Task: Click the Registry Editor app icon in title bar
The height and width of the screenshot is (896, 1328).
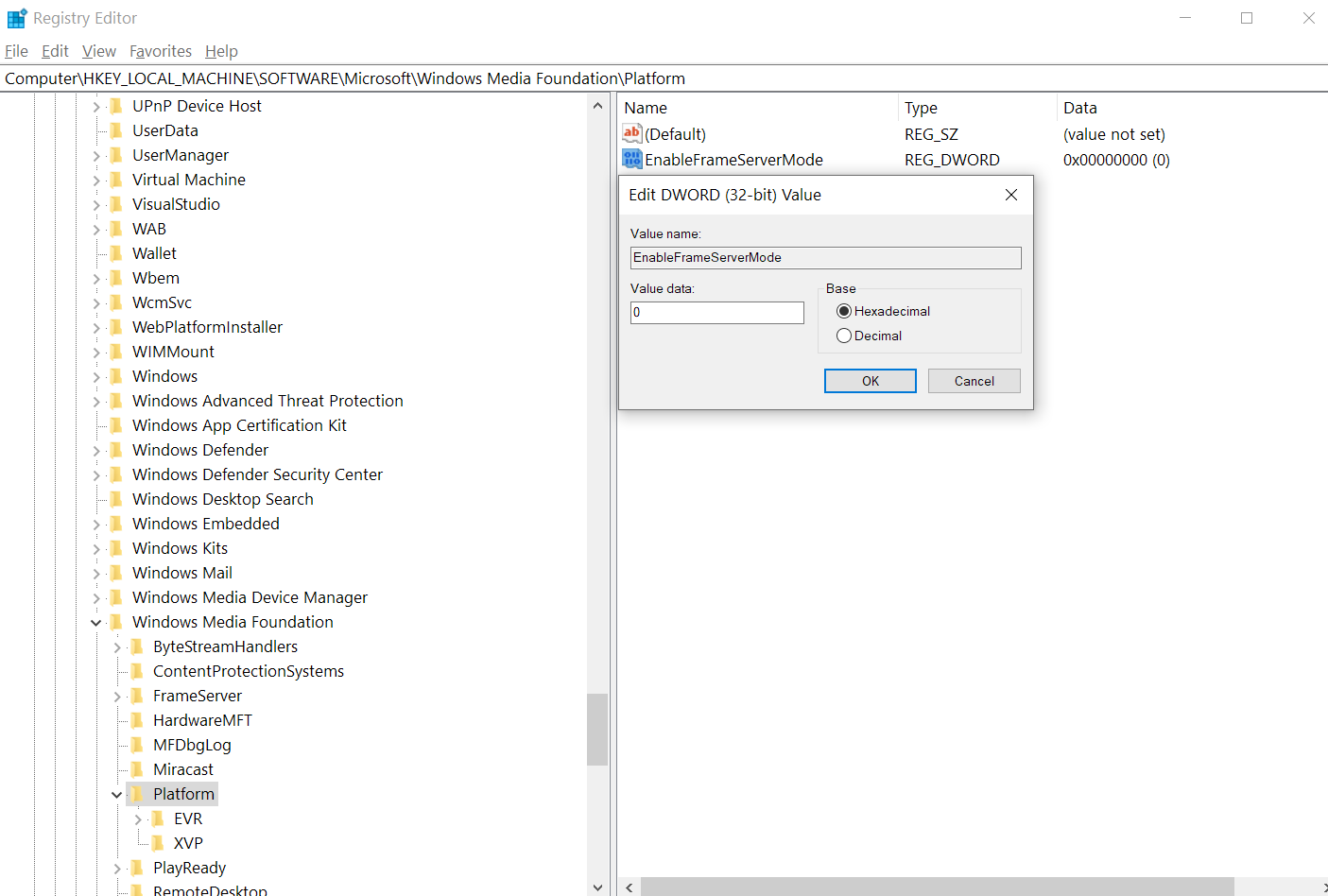Action: click(16, 18)
